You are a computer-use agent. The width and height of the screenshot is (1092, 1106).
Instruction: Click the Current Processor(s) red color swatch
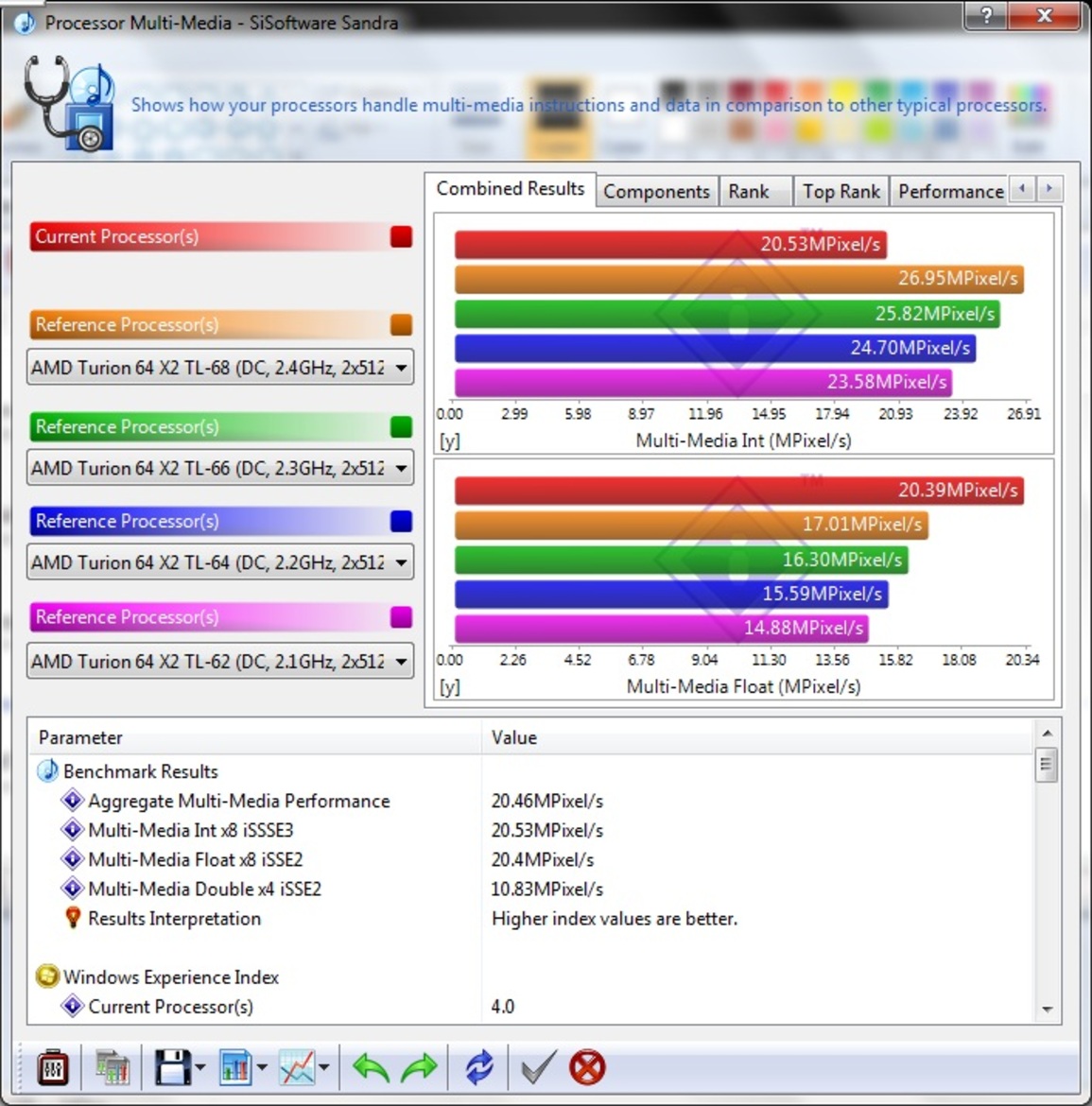[x=401, y=237]
